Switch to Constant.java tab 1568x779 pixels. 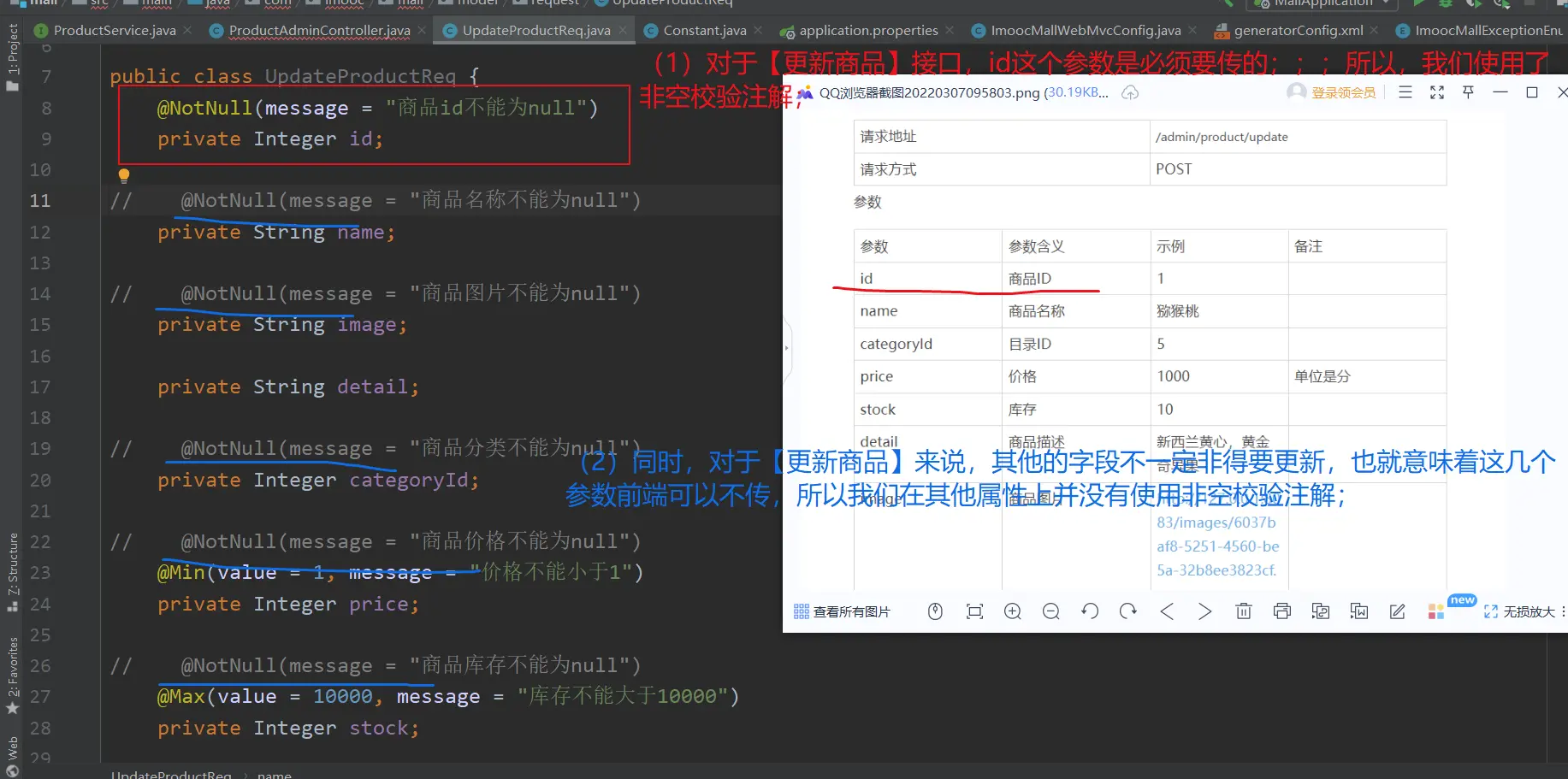click(705, 31)
